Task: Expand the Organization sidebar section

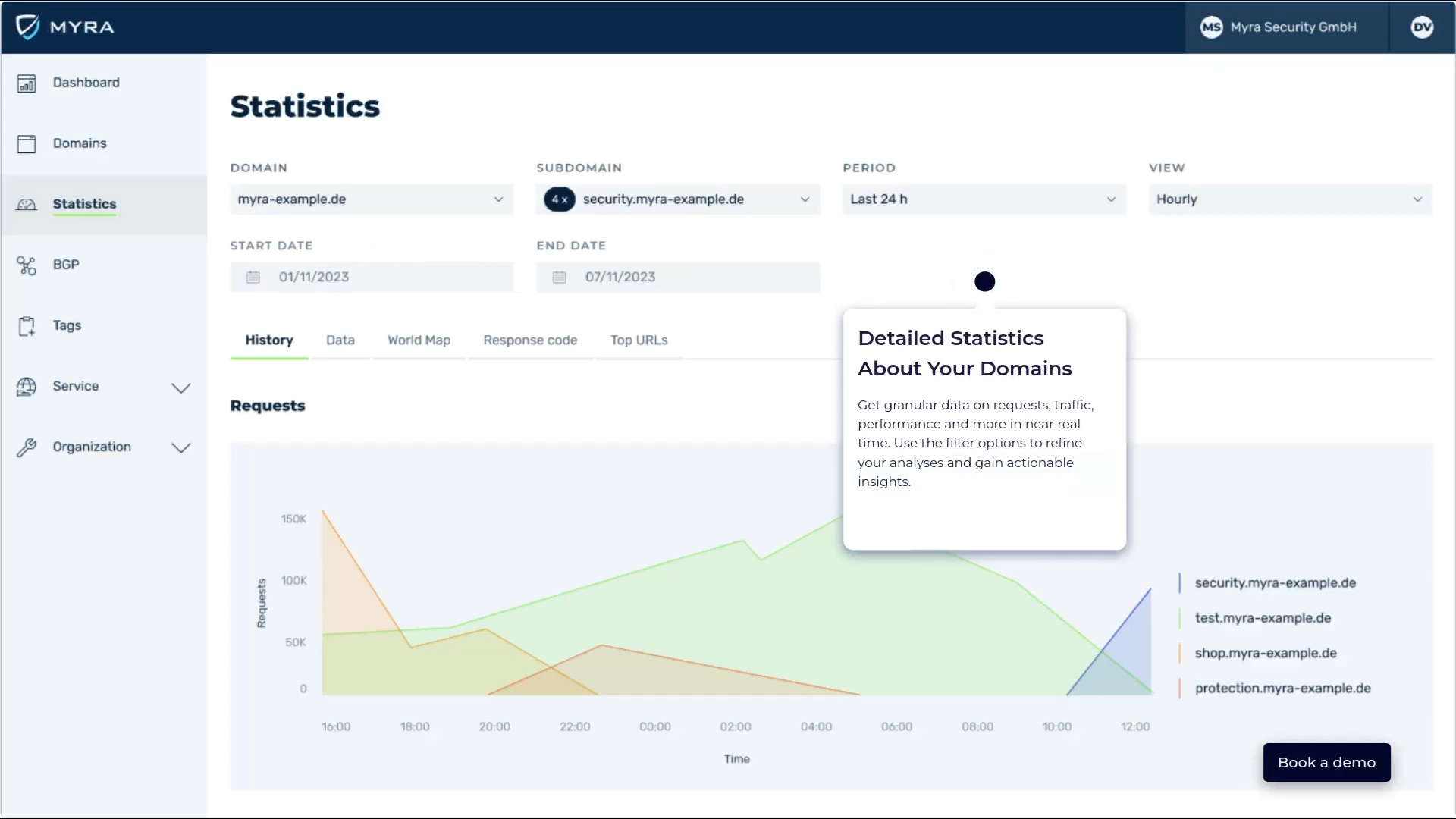Action: click(x=180, y=447)
